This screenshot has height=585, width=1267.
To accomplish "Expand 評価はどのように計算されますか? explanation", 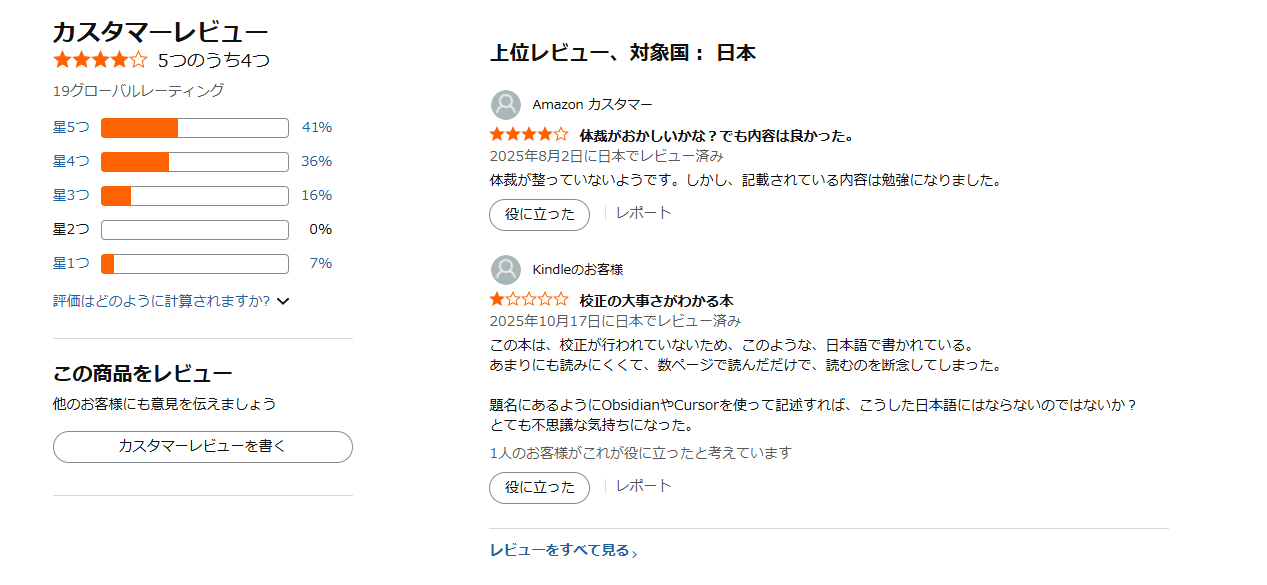I will [171, 301].
